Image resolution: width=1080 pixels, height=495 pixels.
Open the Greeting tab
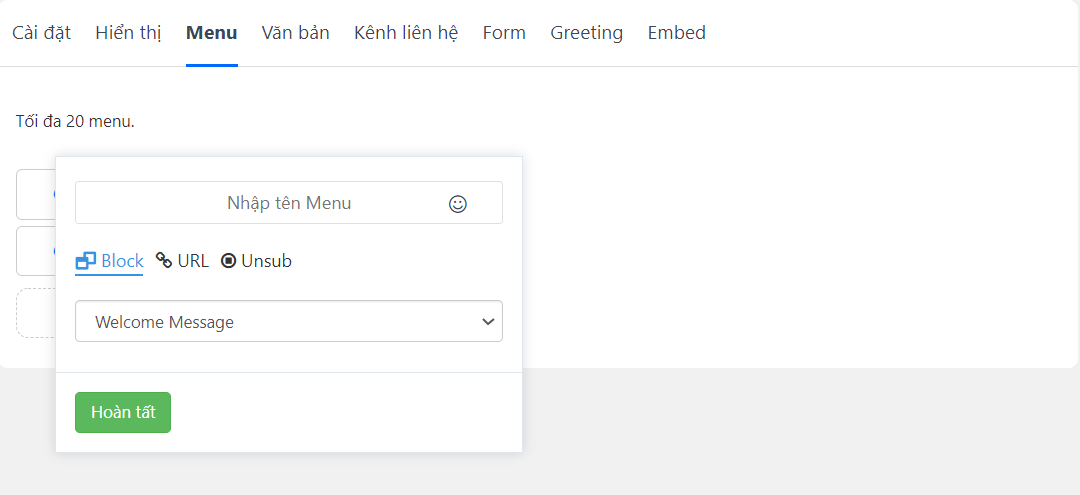click(586, 33)
